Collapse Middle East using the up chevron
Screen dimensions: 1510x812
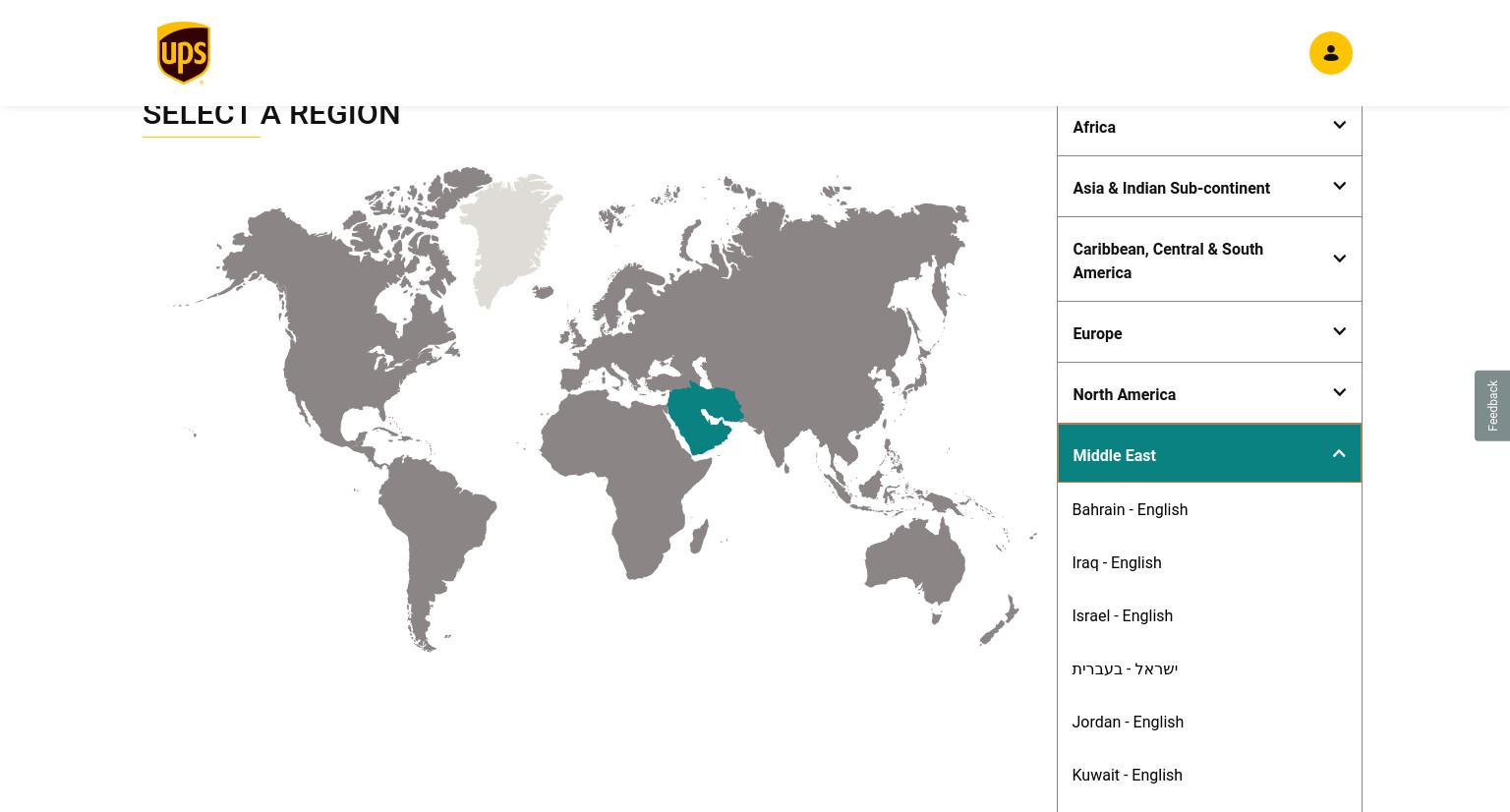click(x=1339, y=454)
